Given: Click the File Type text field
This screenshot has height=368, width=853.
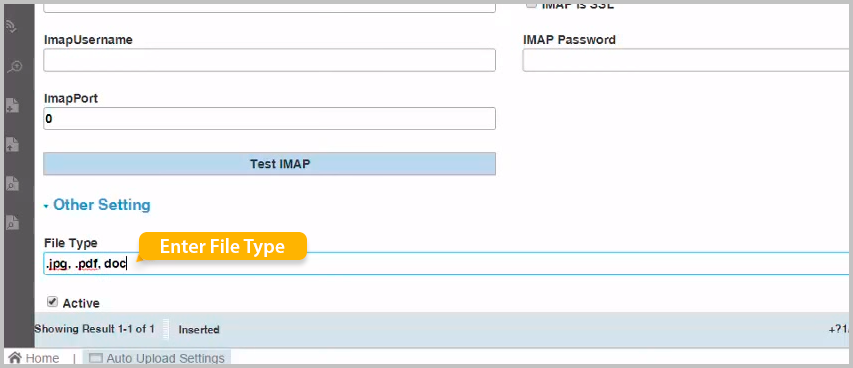Looking at the screenshot, I should (x=446, y=263).
